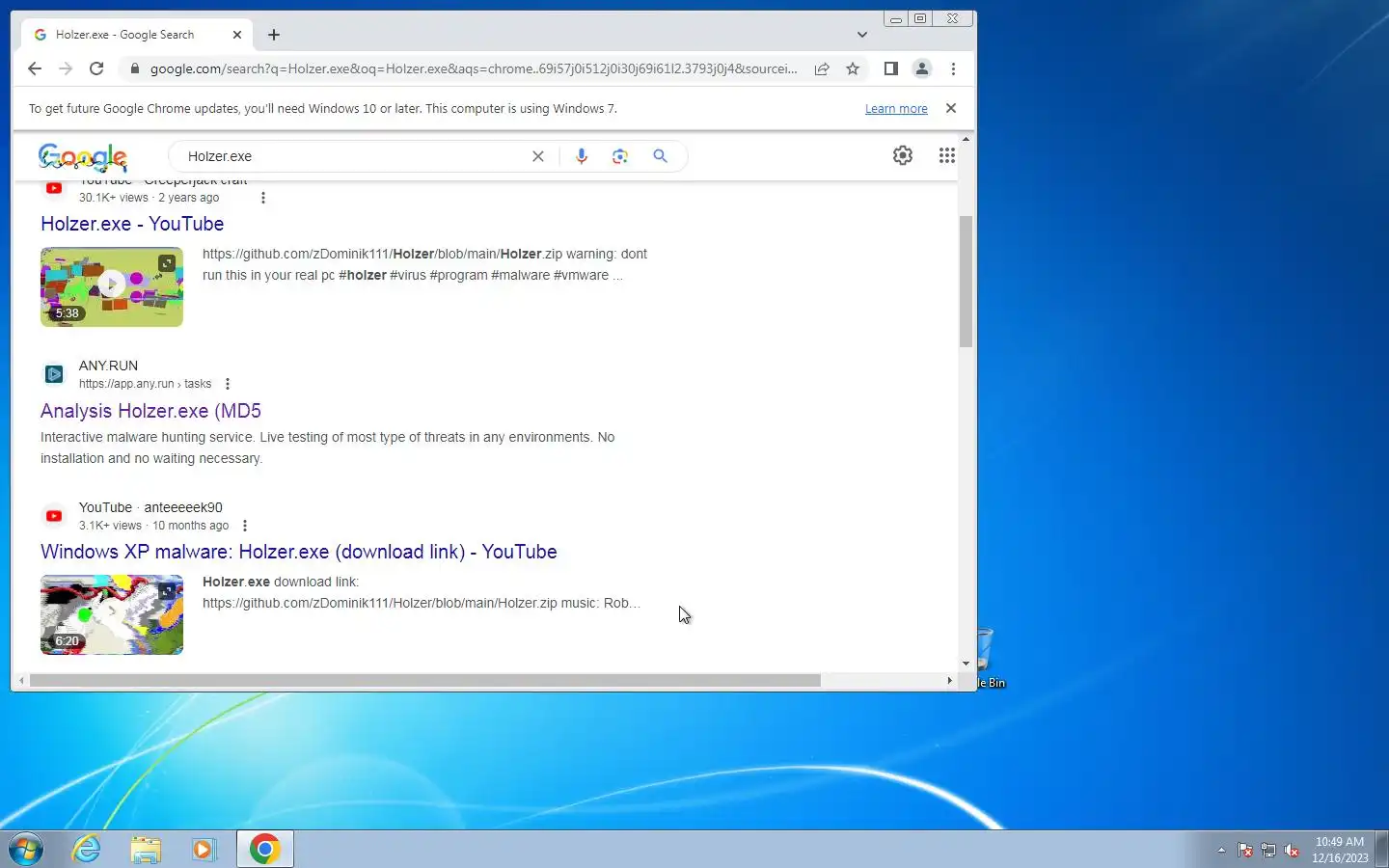1389x868 pixels.
Task: Clear the search box text
Action: click(538, 156)
